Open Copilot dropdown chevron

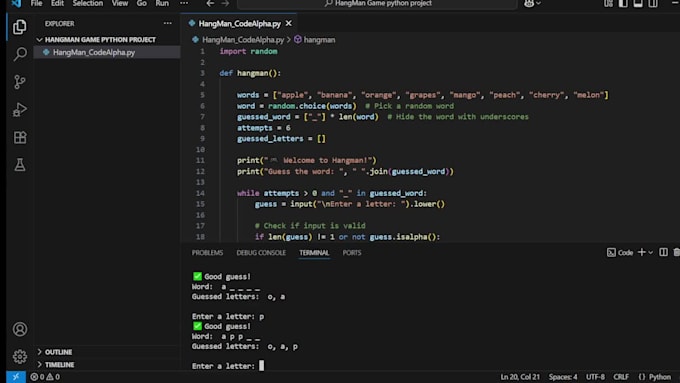pyautogui.click(x=539, y=3)
